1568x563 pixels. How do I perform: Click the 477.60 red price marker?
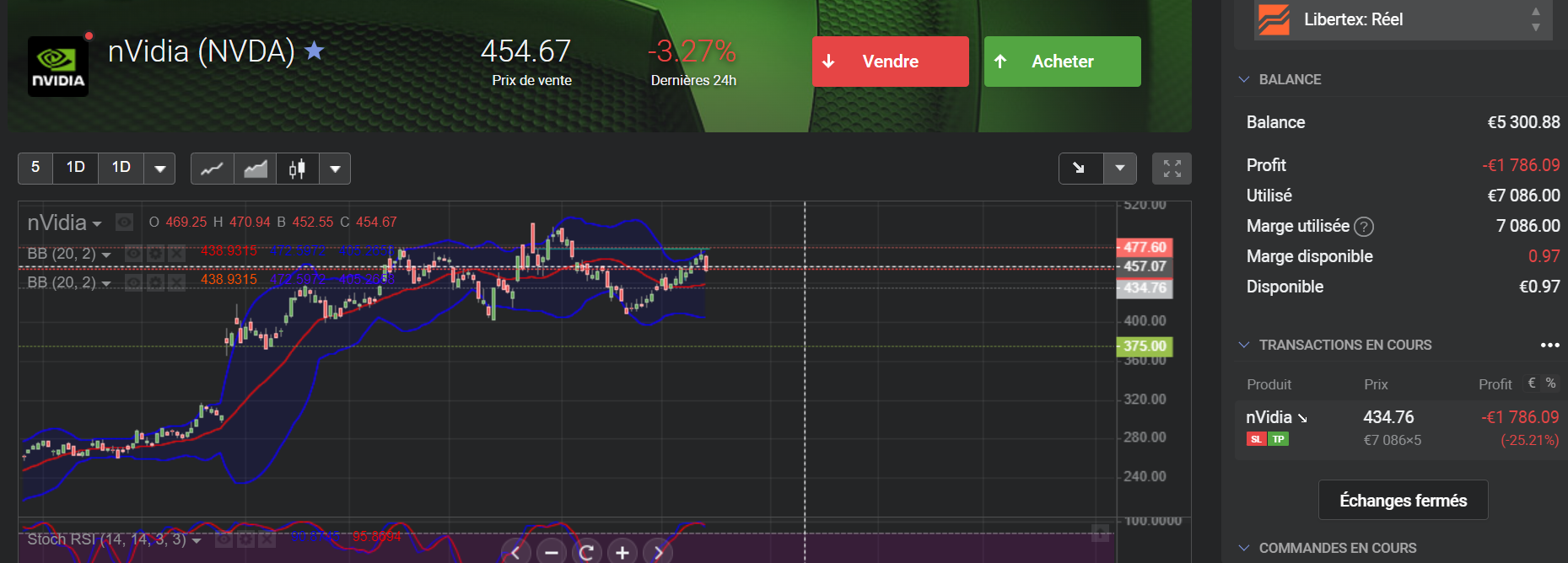1144,247
